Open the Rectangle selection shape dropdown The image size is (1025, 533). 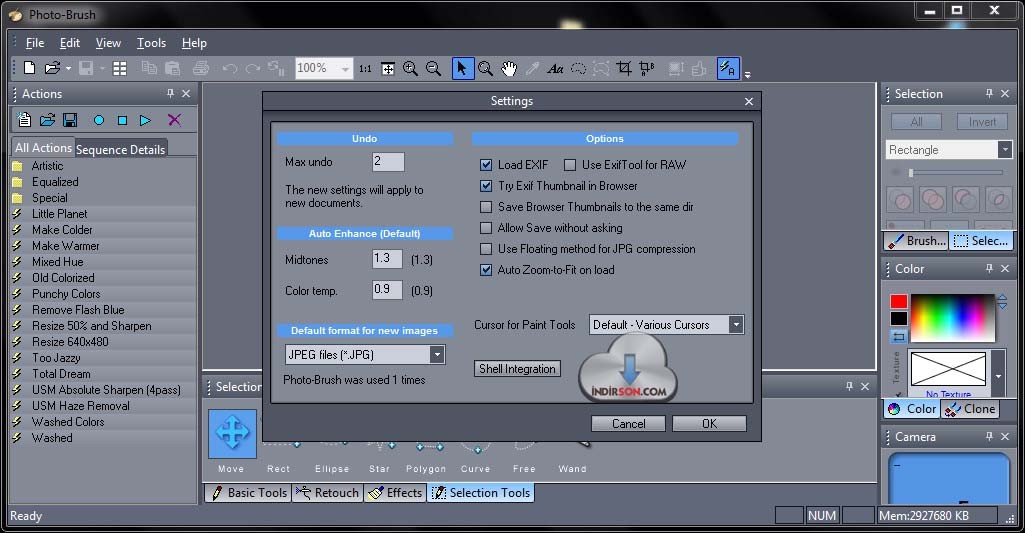click(x=1005, y=150)
